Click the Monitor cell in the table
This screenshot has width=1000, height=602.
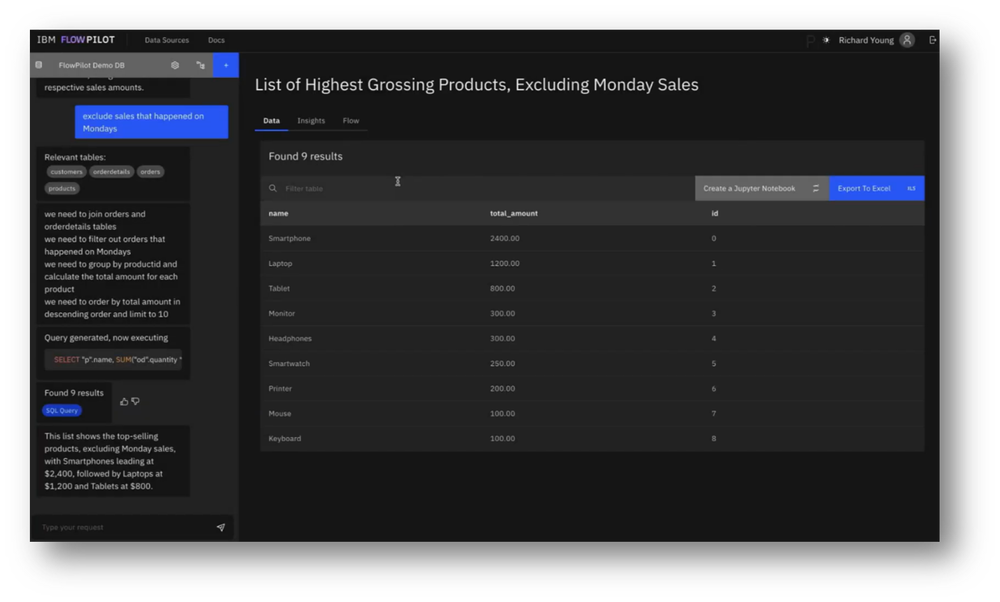pyautogui.click(x=281, y=314)
